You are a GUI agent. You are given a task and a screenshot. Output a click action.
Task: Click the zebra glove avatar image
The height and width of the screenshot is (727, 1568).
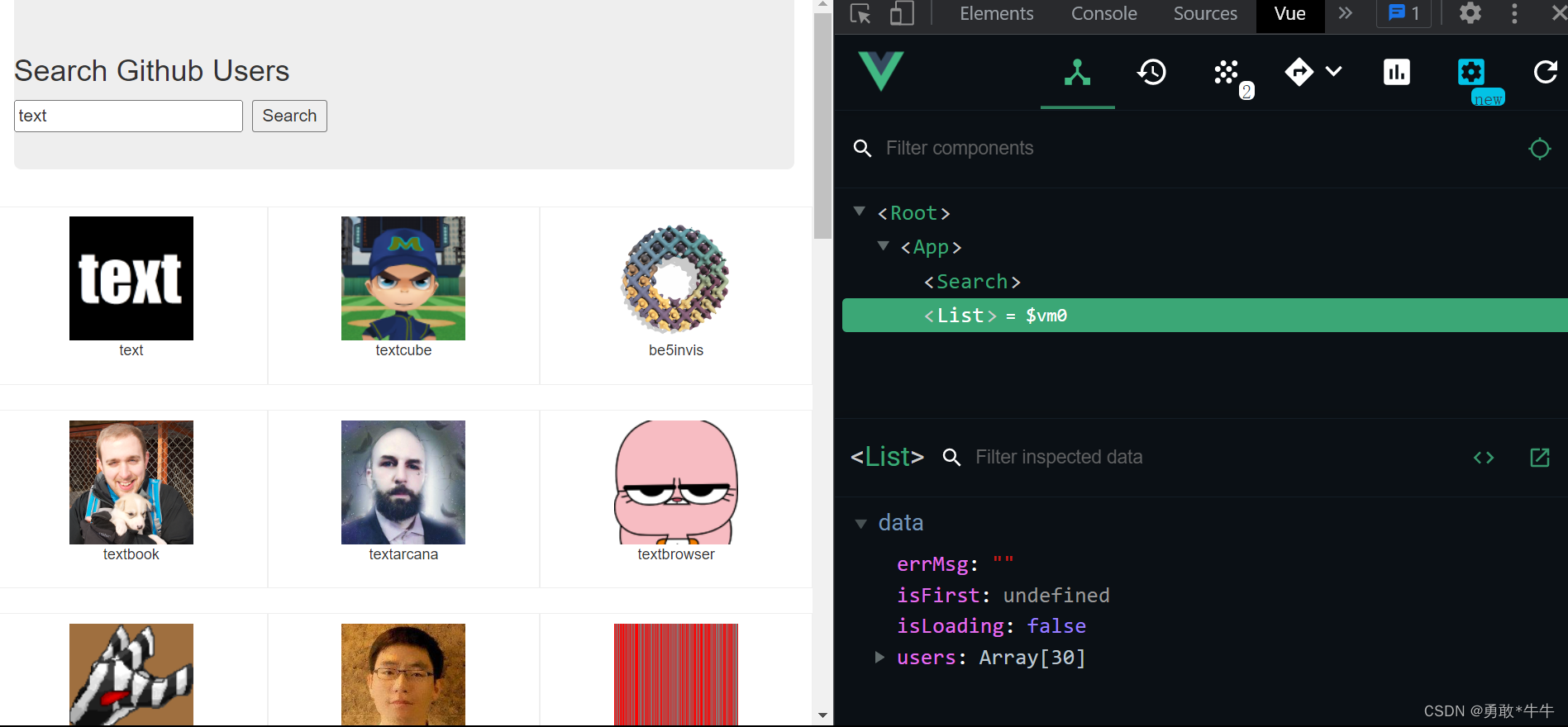click(131, 674)
